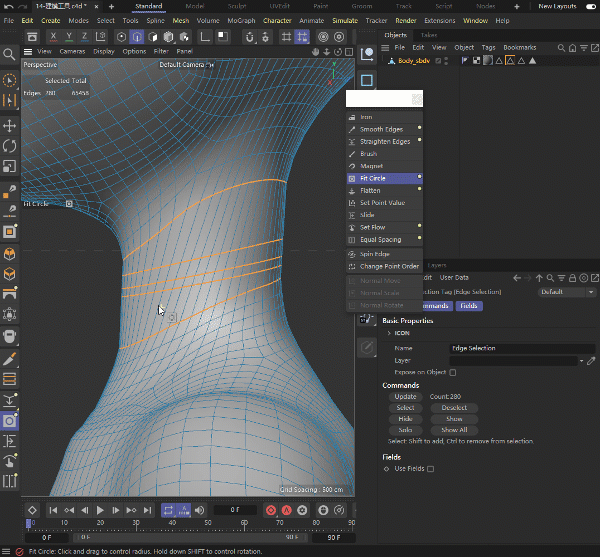
Task: Select the Rotate tool in left toolbar
Action: (10, 146)
